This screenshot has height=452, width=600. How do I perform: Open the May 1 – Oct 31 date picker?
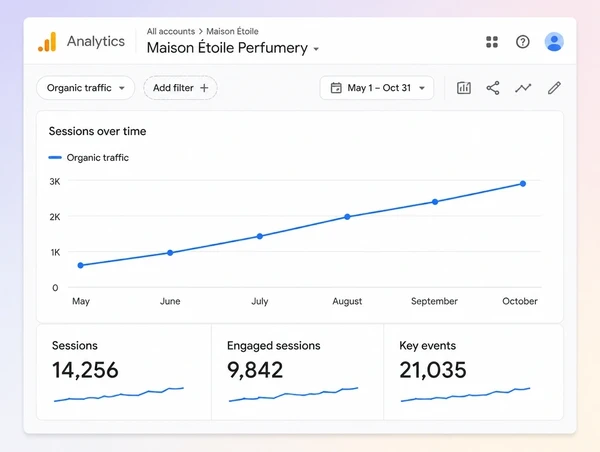click(377, 88)
